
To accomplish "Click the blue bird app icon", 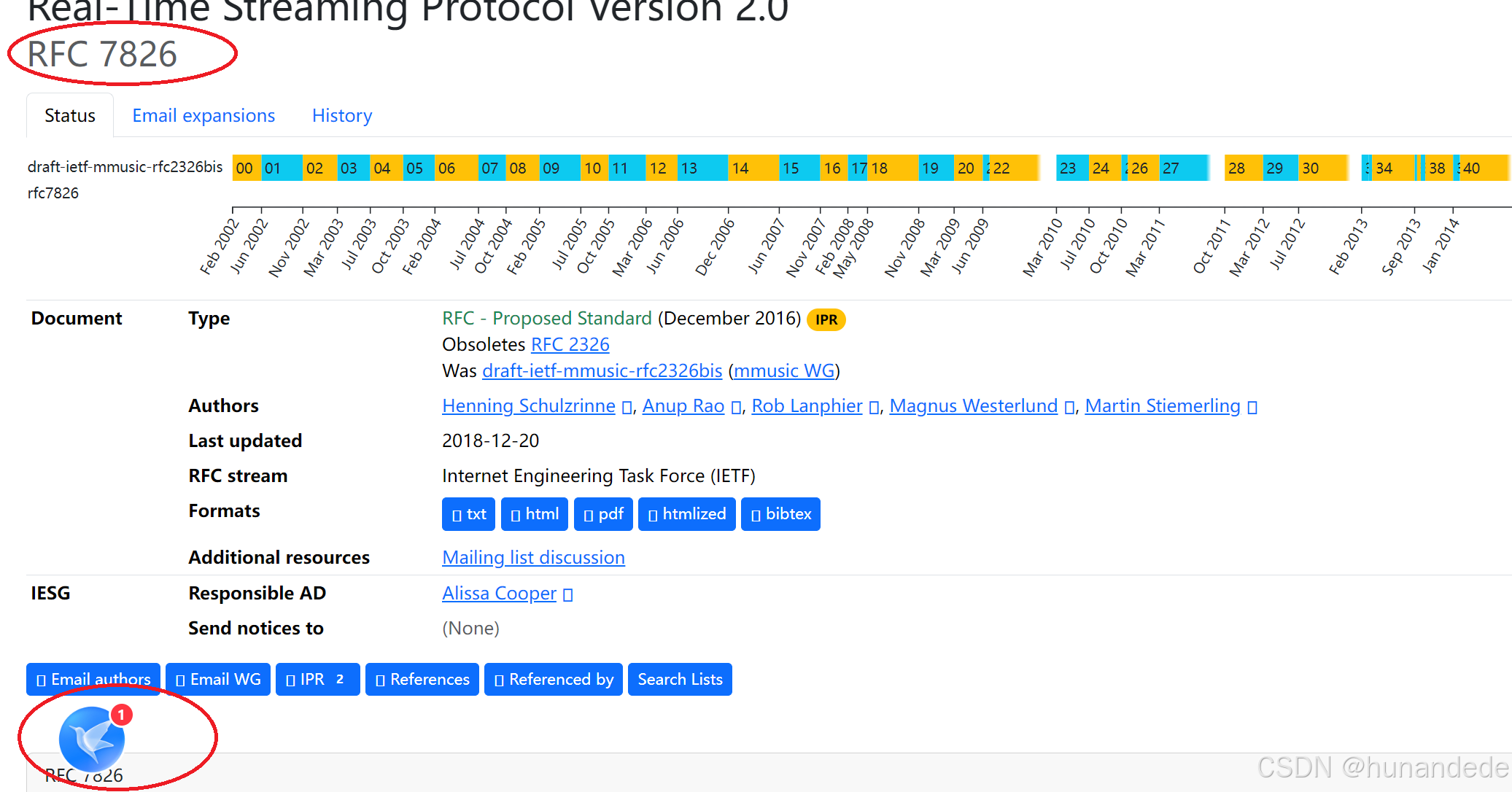I will pos(92,739).
